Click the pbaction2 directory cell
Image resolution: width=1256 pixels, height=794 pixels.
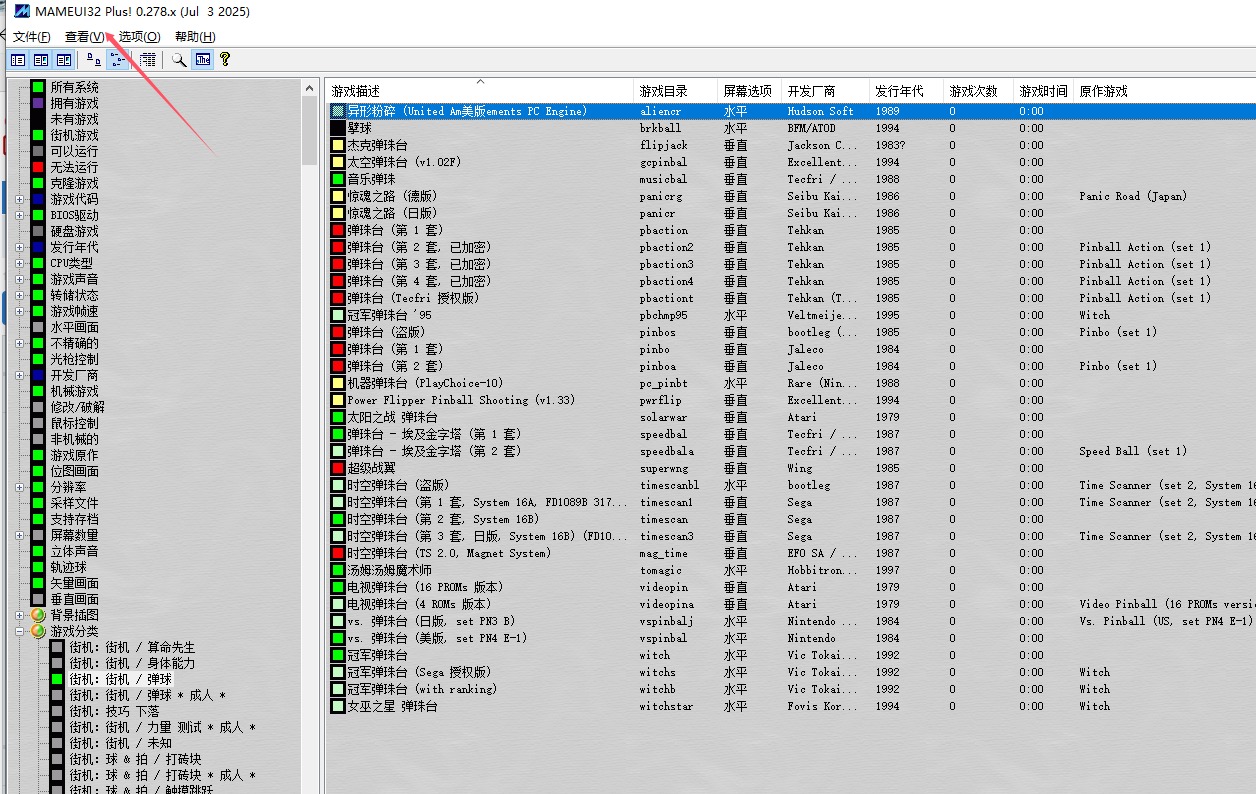point(667,247)
